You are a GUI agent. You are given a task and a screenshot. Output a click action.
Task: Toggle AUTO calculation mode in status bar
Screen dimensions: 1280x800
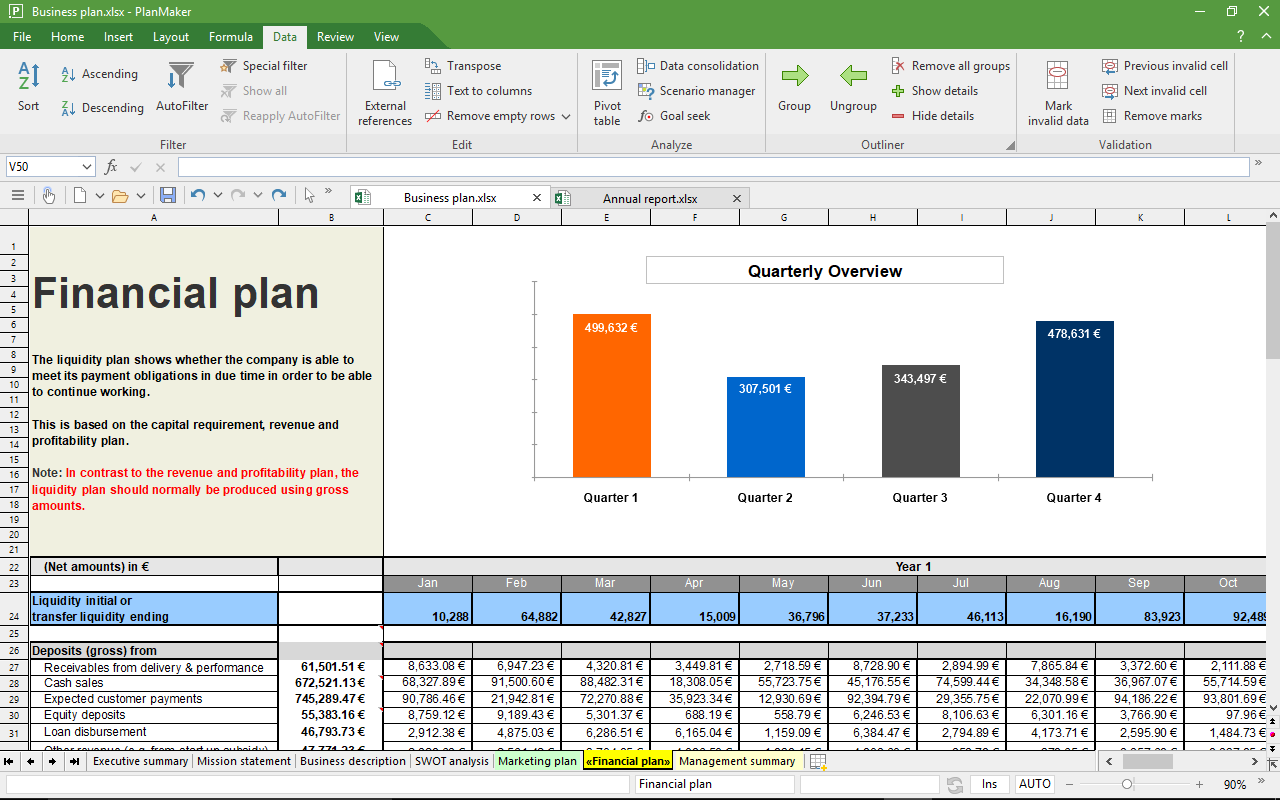point(1034,784)
